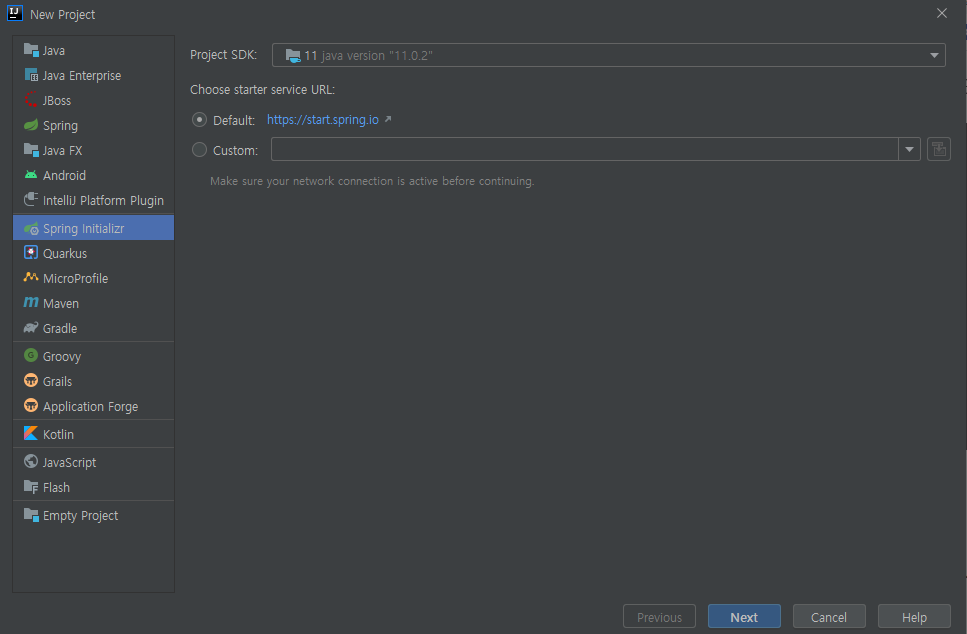Click the Grails icon
The height and width of the screenshot is (634, 967).
tap(31, 381)
